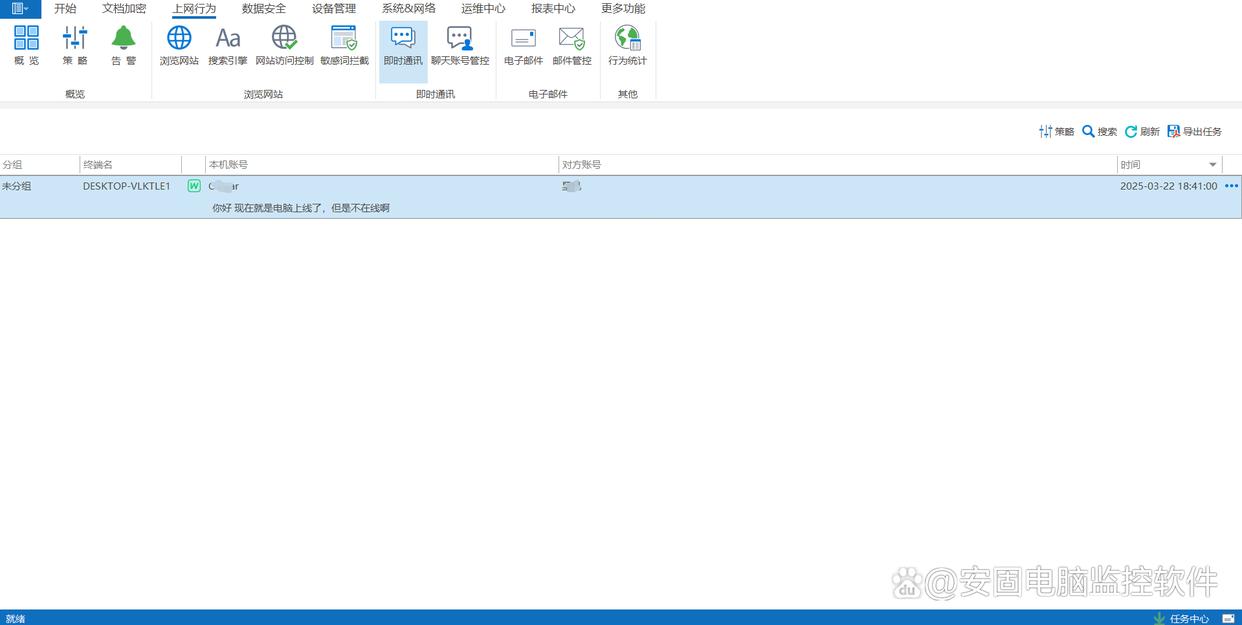The width and height of the screenshot is (1242, 625).
Task: Click the 导出任务 export button
Action: click(x=1194, y=132)
